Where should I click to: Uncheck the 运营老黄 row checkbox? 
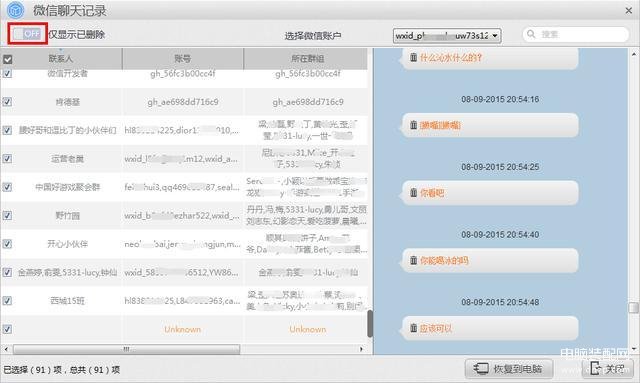(x=7, y=158)
